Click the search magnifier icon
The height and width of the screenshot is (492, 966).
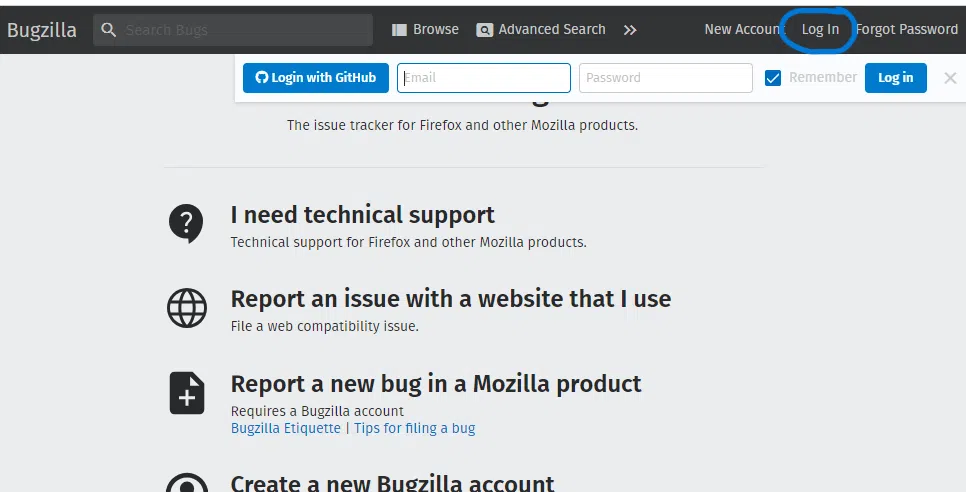(110, 30)
